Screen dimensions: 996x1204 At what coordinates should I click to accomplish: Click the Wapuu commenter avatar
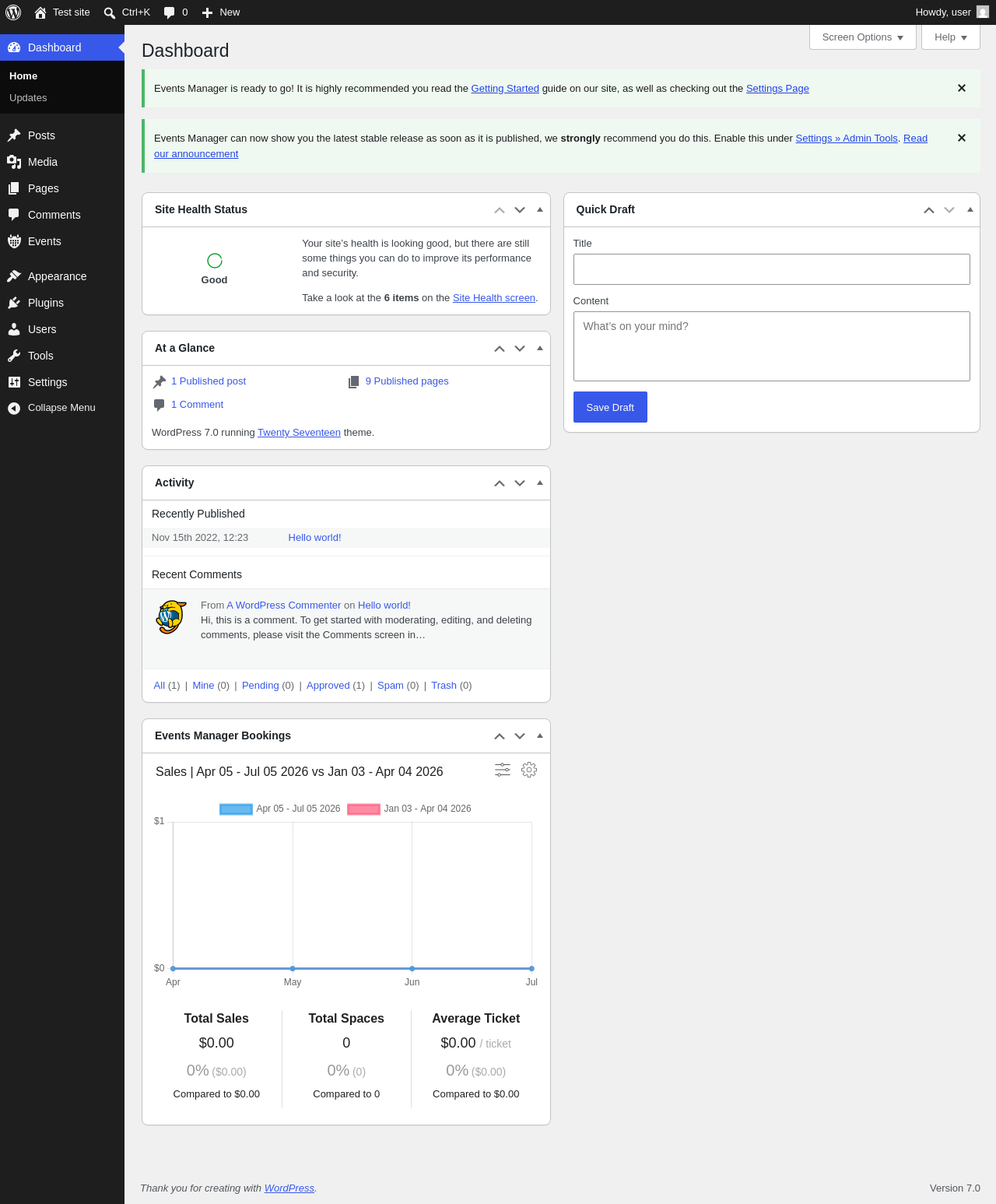click(x=171, y=617)
